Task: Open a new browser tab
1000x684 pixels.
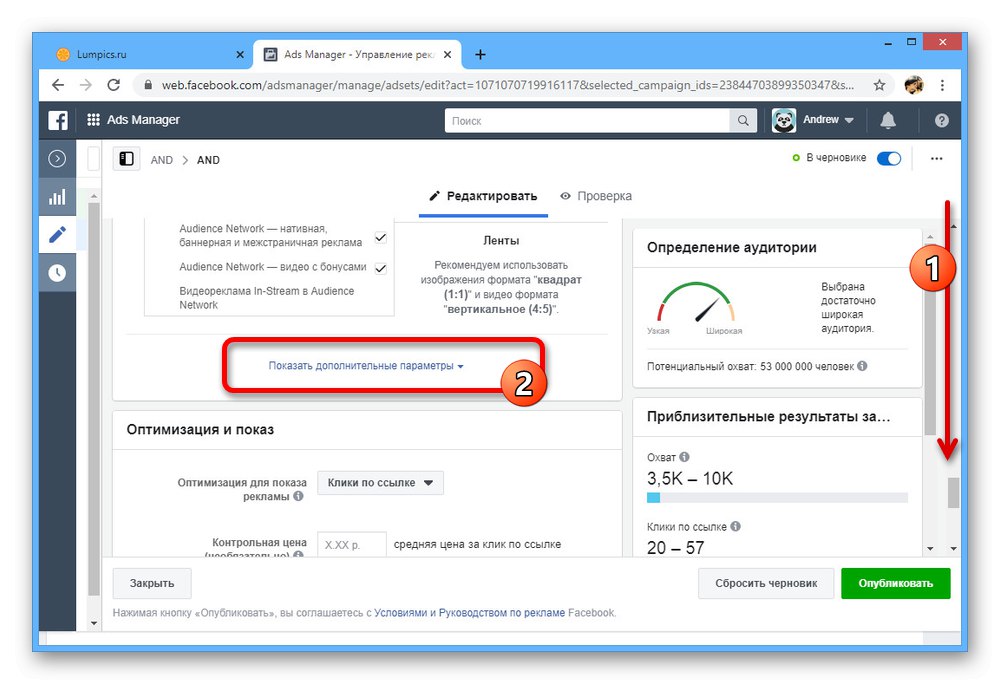Action: click(480, 55)
